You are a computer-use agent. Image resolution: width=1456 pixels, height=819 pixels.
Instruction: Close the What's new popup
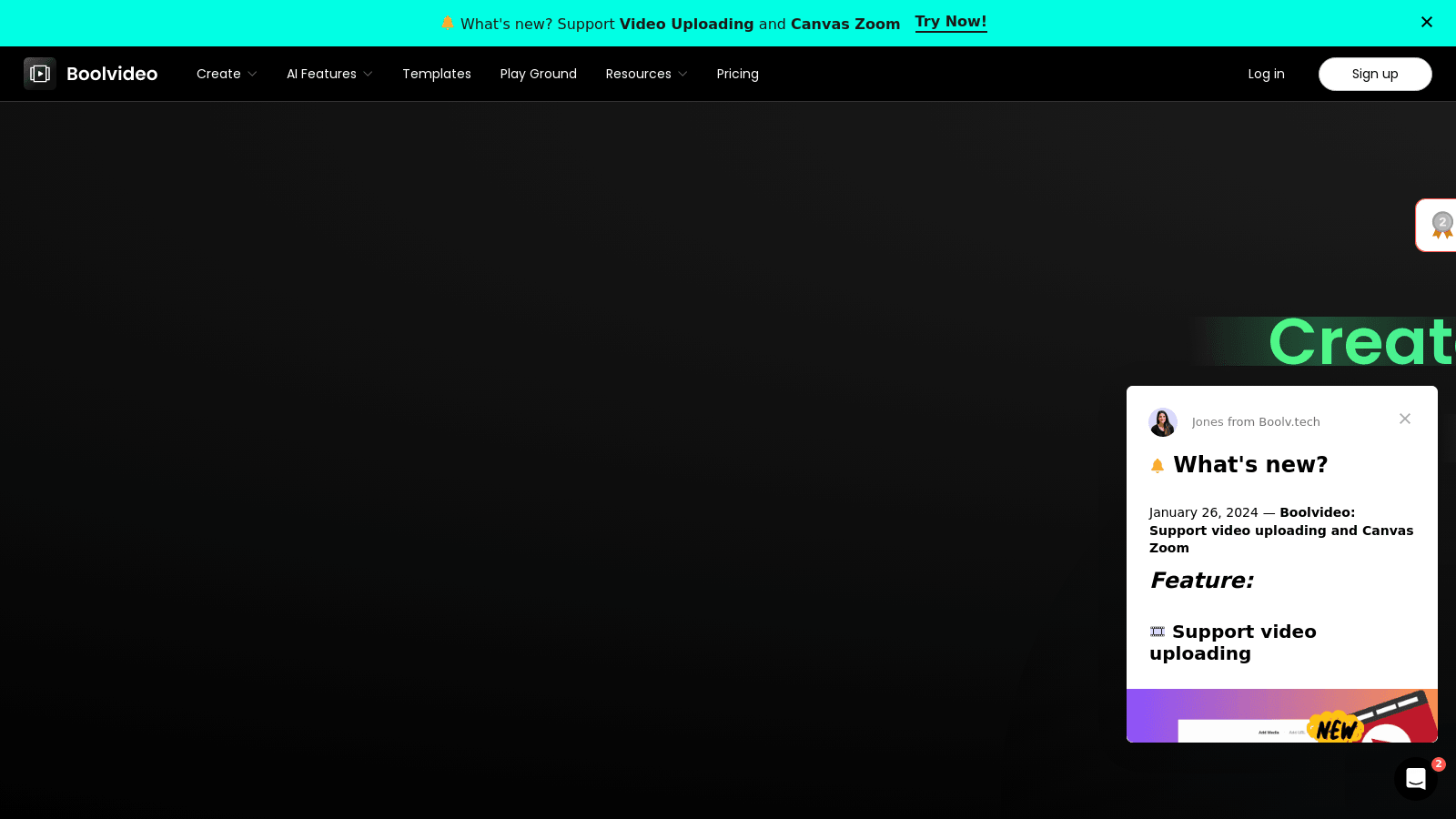click(1404, 419)
